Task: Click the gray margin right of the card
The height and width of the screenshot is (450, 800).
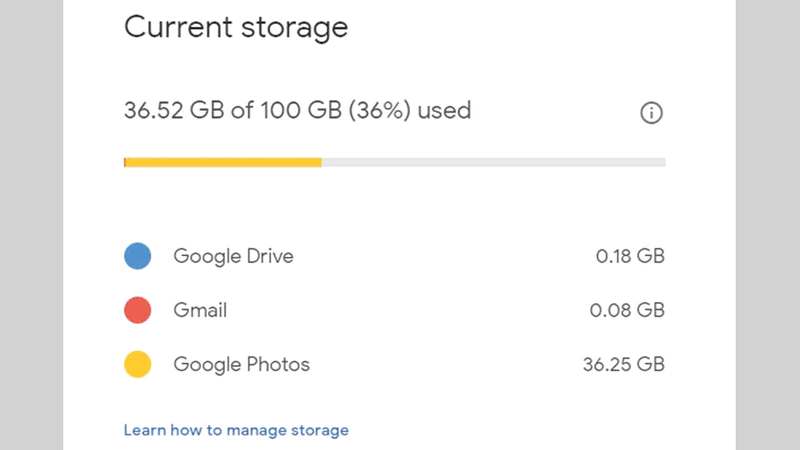Action: (x=768, y=225)
